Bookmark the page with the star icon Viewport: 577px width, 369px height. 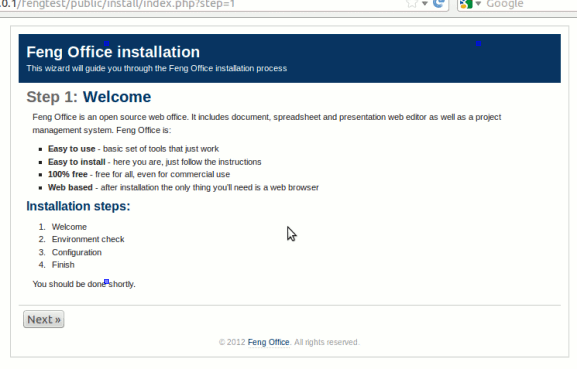pyautogui.click(x=412, y=4)
